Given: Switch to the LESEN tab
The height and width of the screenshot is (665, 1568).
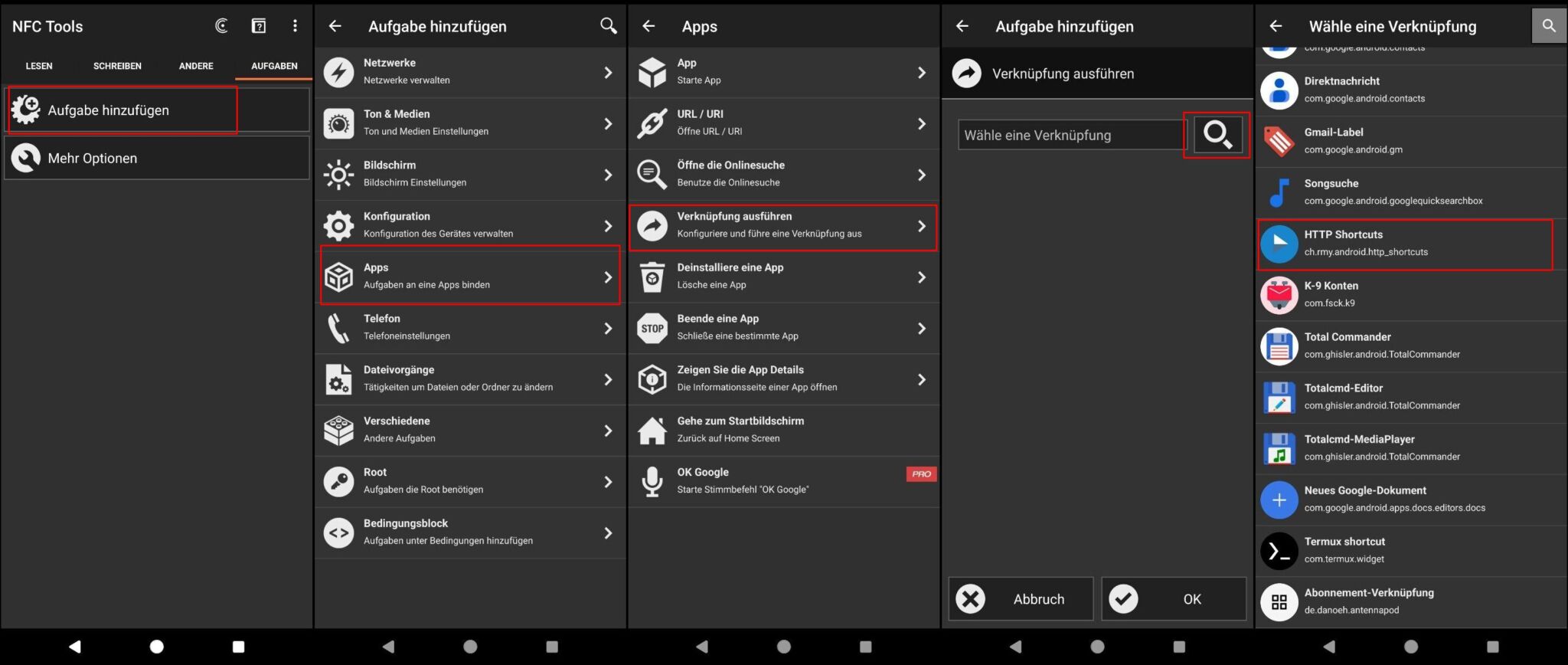Looking at the screenshot, I should click(39, 66).
